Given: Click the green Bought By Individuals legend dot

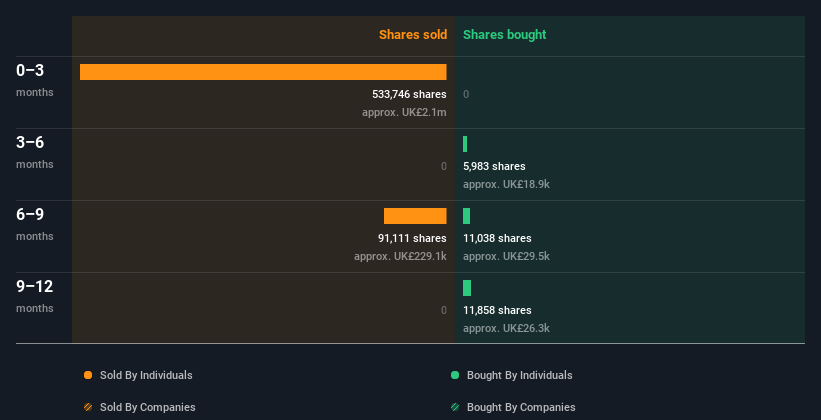Looking at the screenshot, I should pyautogui.click(x=455, y=375).
